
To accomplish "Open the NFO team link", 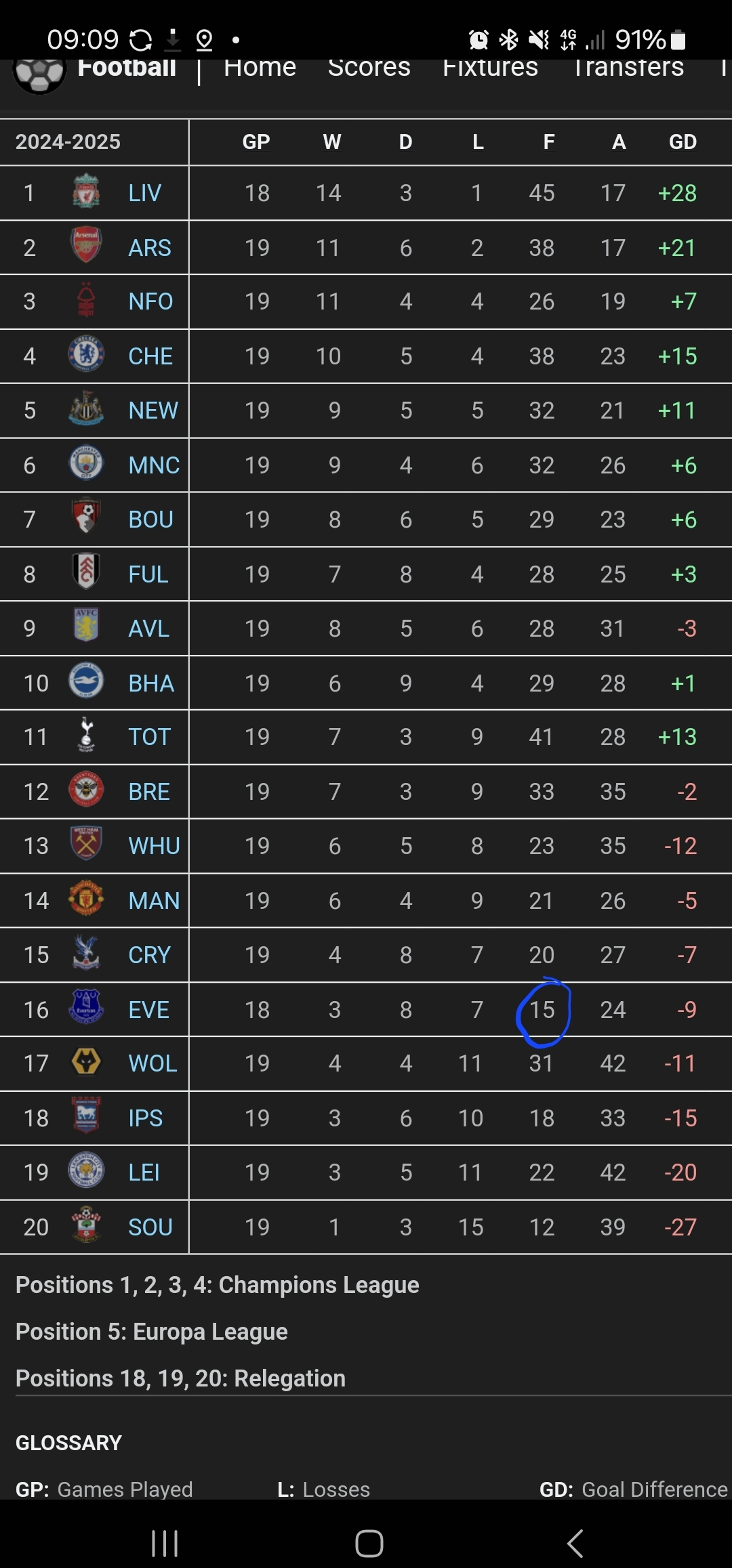I will [150, 301].
